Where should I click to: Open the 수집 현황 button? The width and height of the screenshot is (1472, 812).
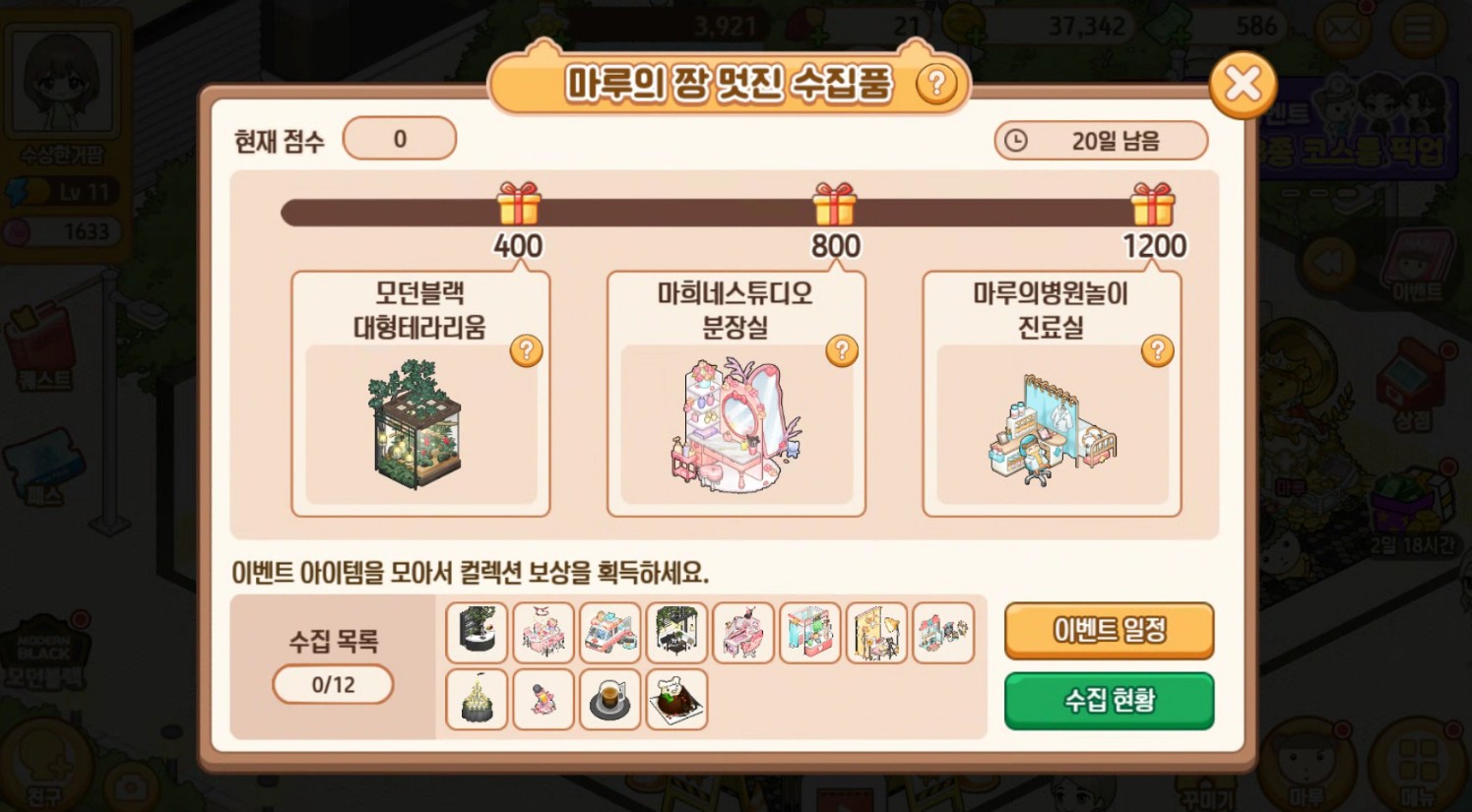[1109, 701]
